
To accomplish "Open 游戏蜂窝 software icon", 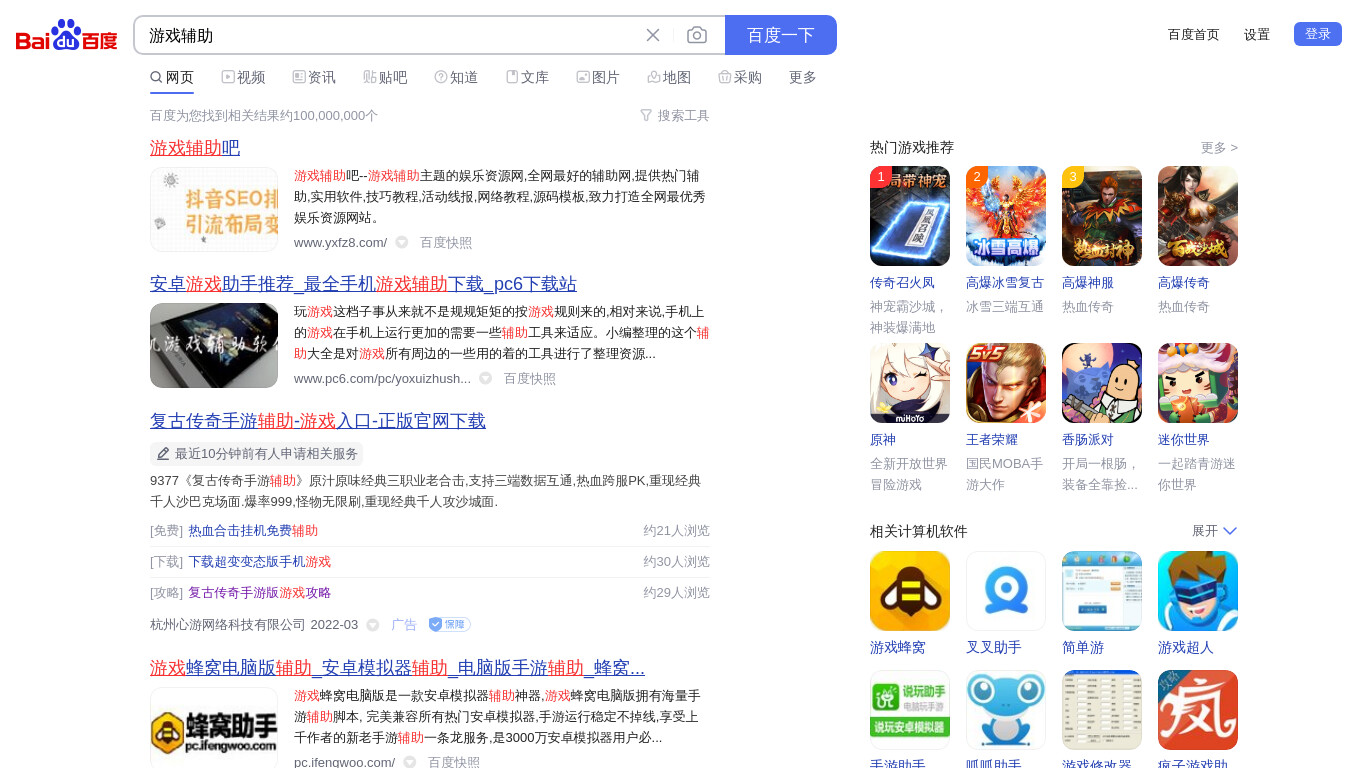I will [x=910, y=591].
